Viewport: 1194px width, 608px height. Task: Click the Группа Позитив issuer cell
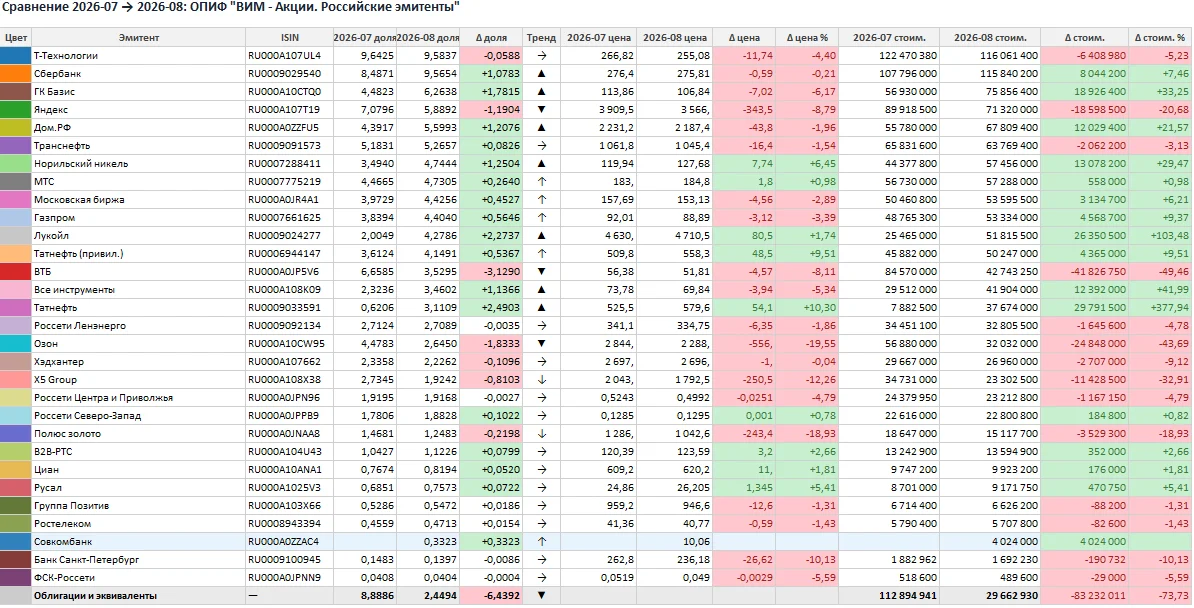[139, 506]
